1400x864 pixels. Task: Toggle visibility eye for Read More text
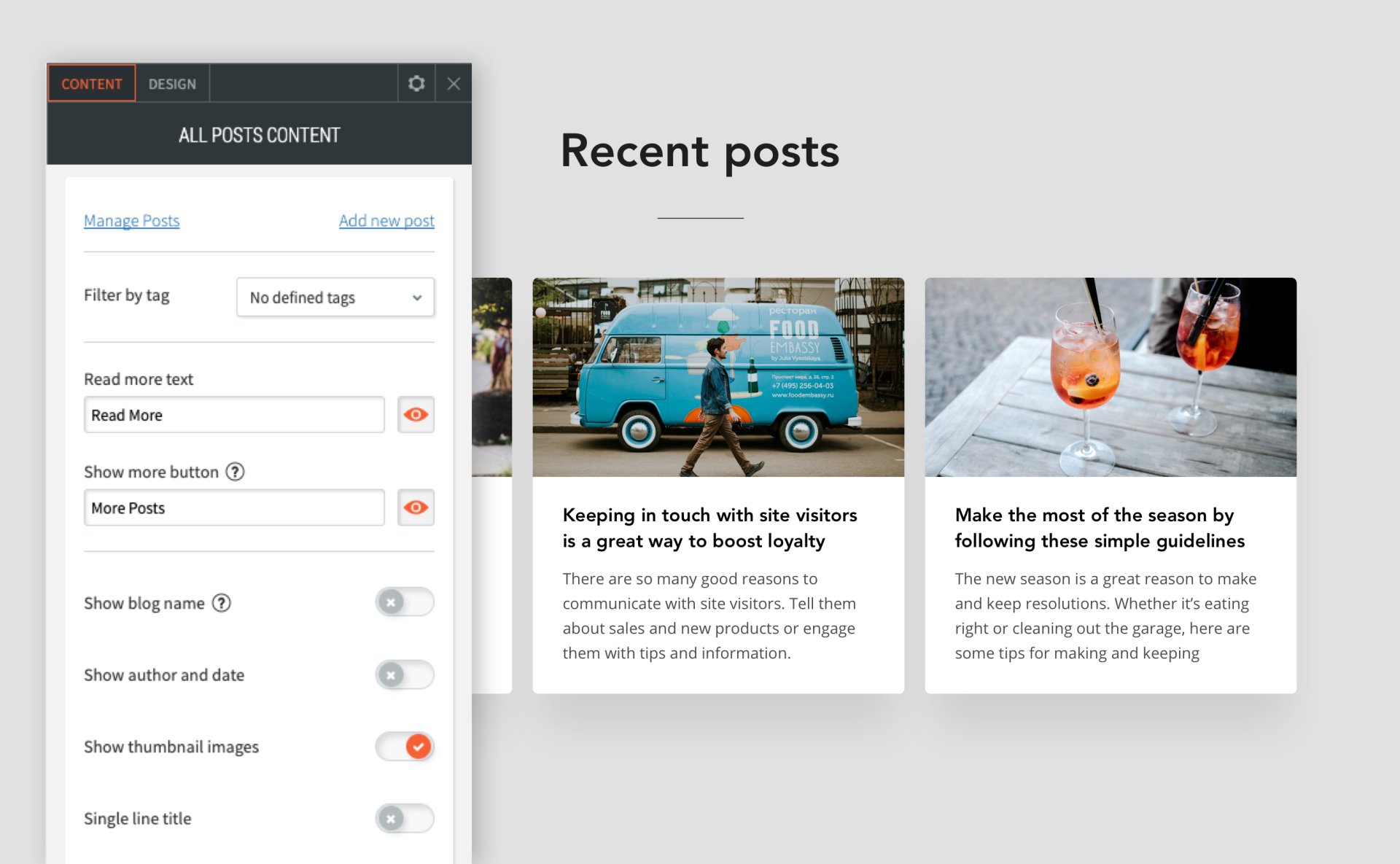(416, 415)
